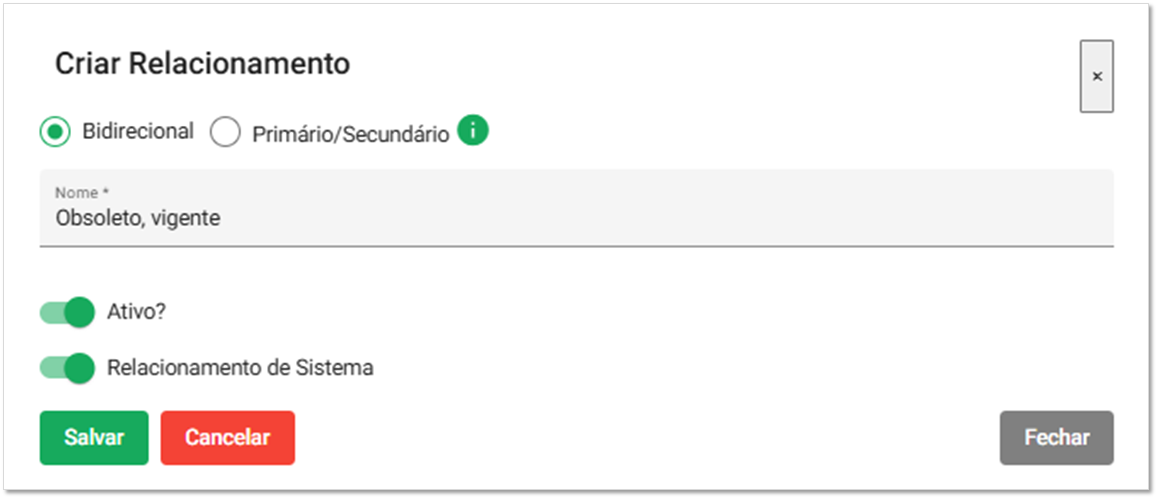Click the light green track of Relacionamento de Sistema switch

tap(52, 368)
